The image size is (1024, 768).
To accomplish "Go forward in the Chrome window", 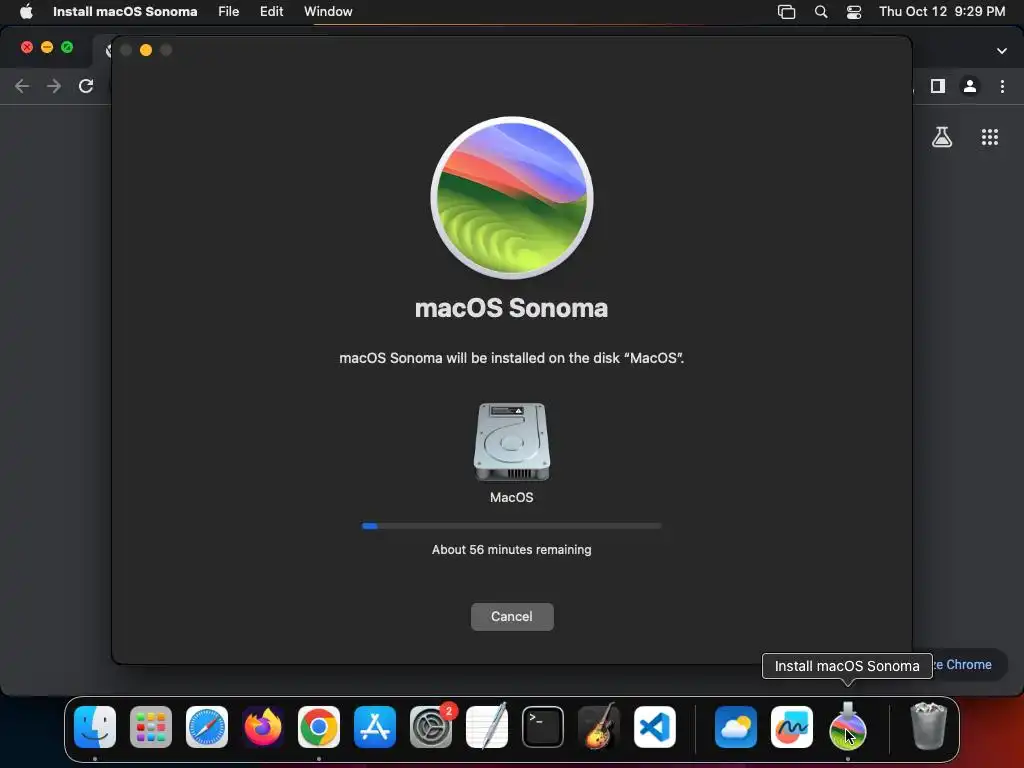I will [x=54, y=86].
